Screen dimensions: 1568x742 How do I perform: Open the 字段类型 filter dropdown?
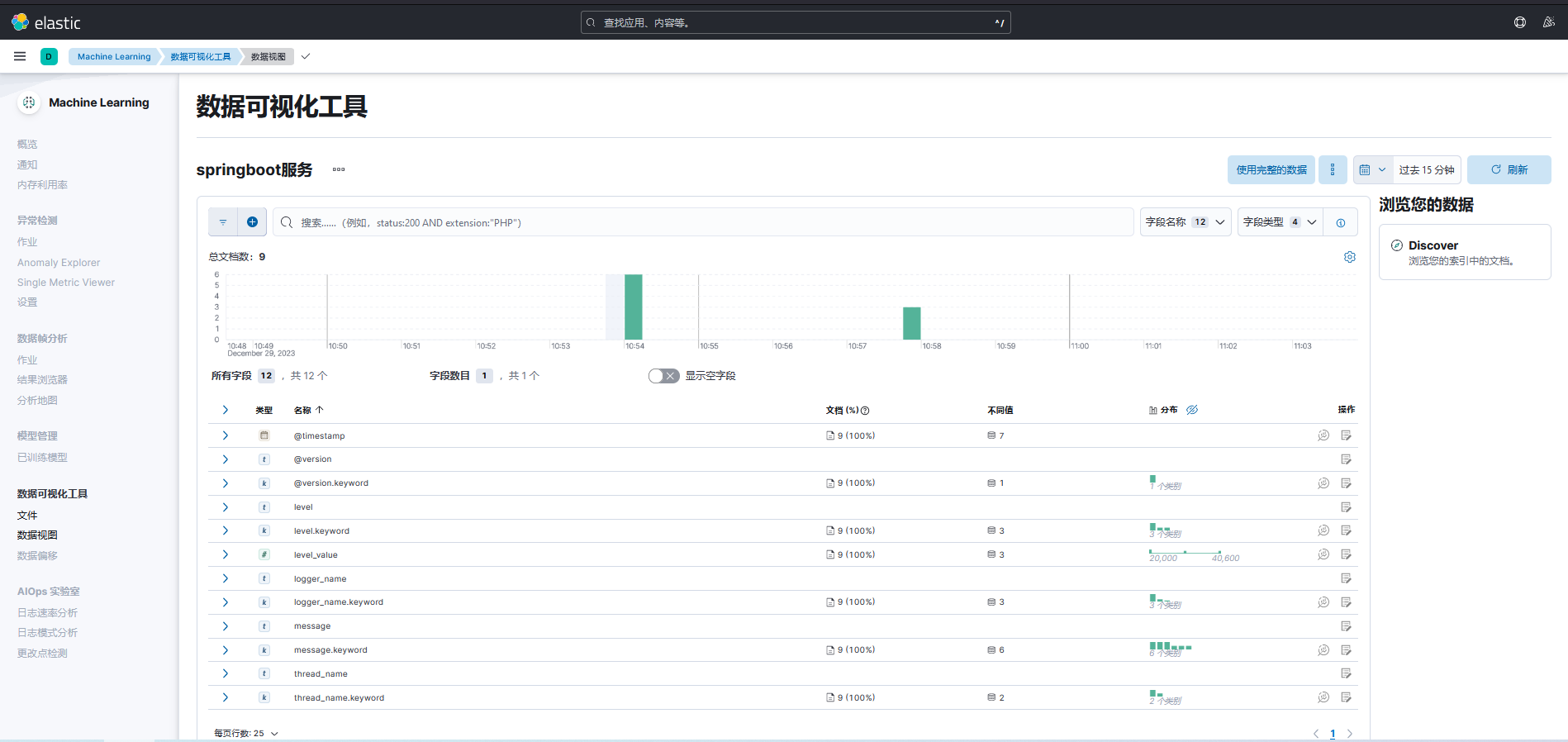[x=1280, y=222]
